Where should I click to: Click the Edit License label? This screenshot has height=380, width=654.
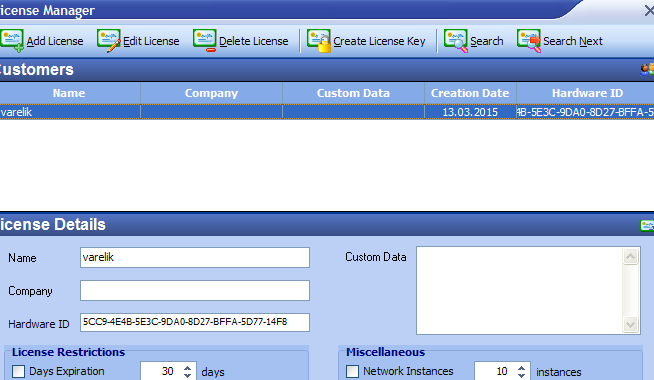pyautogui.click(x=151, y=41)
